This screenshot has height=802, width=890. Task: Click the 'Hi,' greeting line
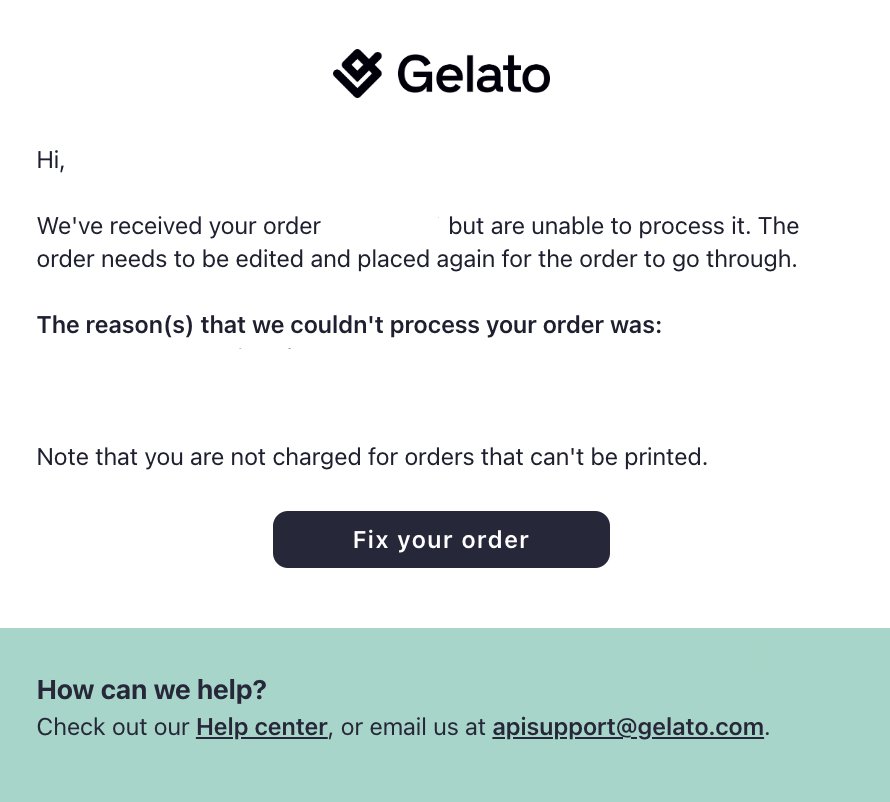pos(51,160)
